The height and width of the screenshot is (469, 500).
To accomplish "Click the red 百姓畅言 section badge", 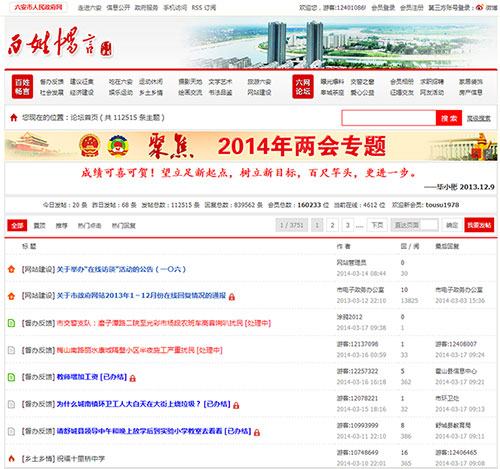I will (22, 87).
